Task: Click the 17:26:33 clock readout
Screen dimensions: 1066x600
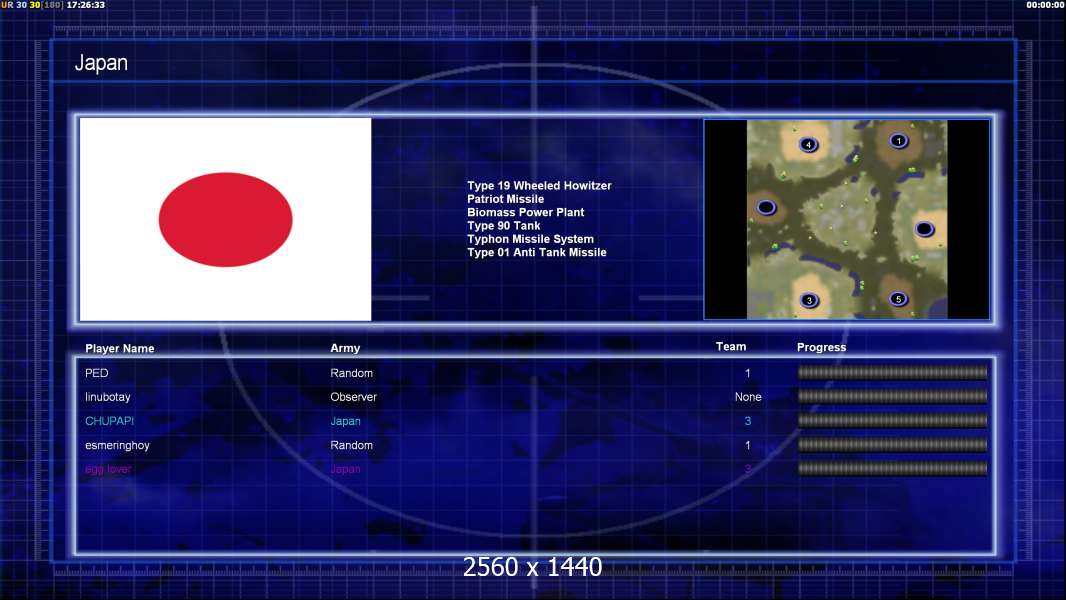Action: [86, 5]
